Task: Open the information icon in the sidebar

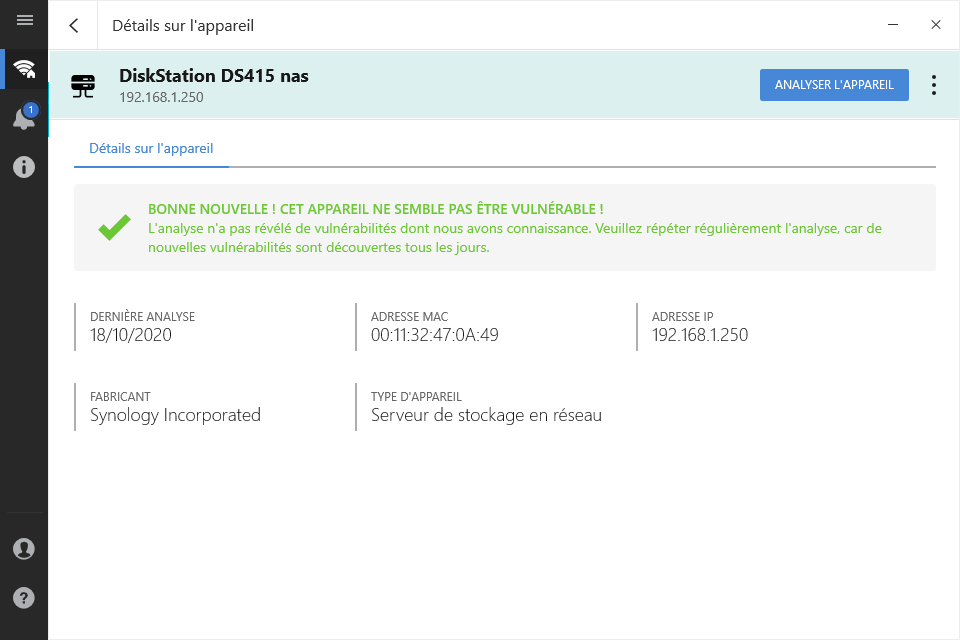Action: click(24, 167)
